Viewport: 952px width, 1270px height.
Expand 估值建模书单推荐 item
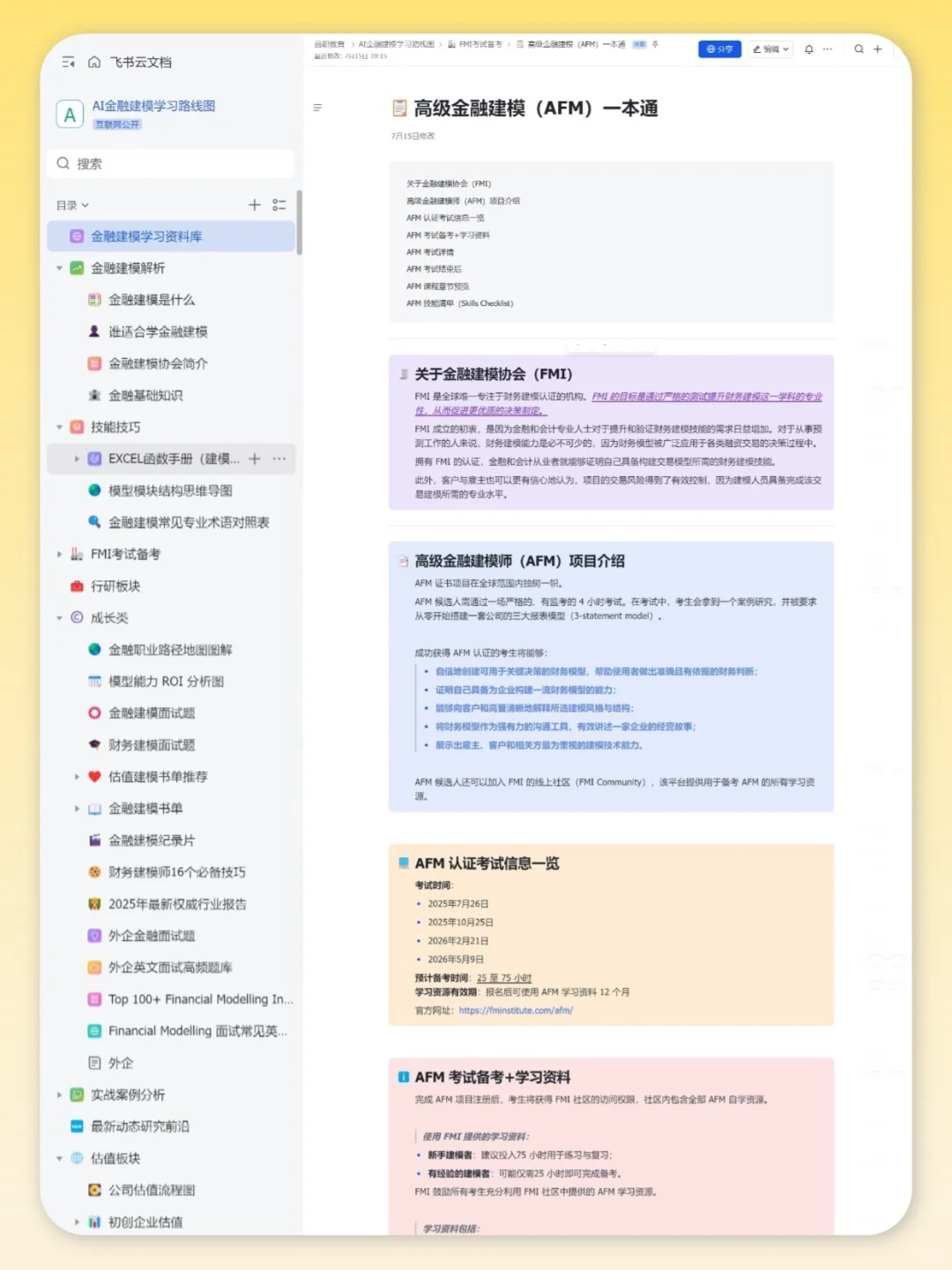[x=77, y=777]
